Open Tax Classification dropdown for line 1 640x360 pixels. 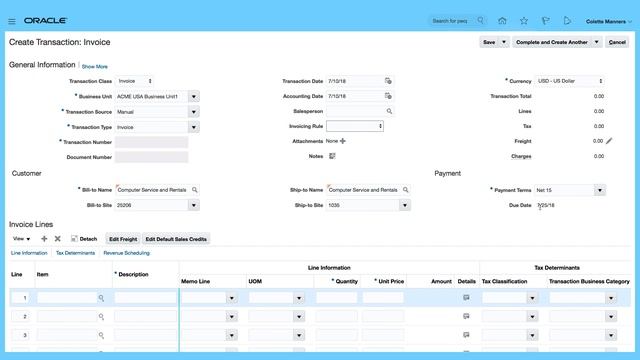tap(532, 298)
